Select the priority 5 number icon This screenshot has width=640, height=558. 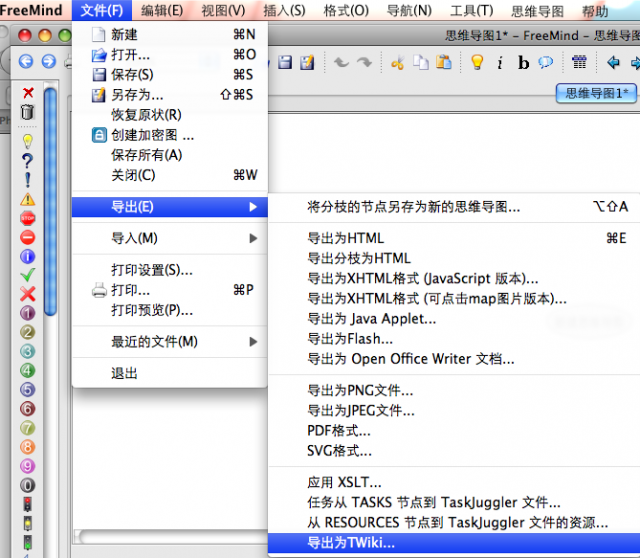pos(27,389)
